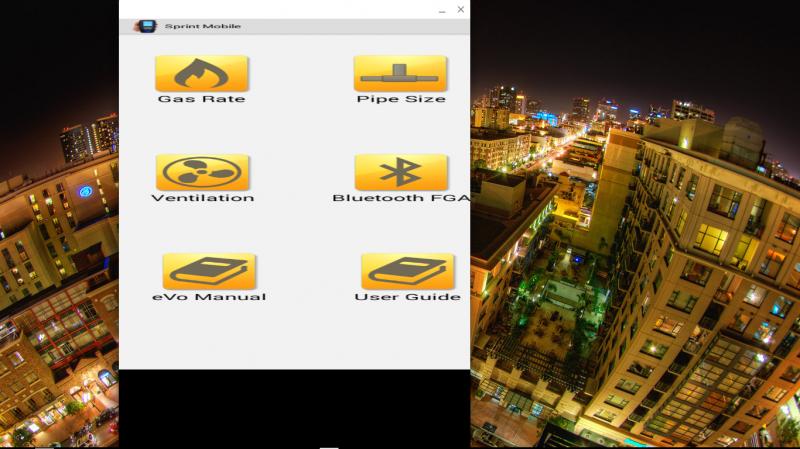800x449 pixels.
Task: Open the User Guide book icon
Action: [x=407, y=271]
